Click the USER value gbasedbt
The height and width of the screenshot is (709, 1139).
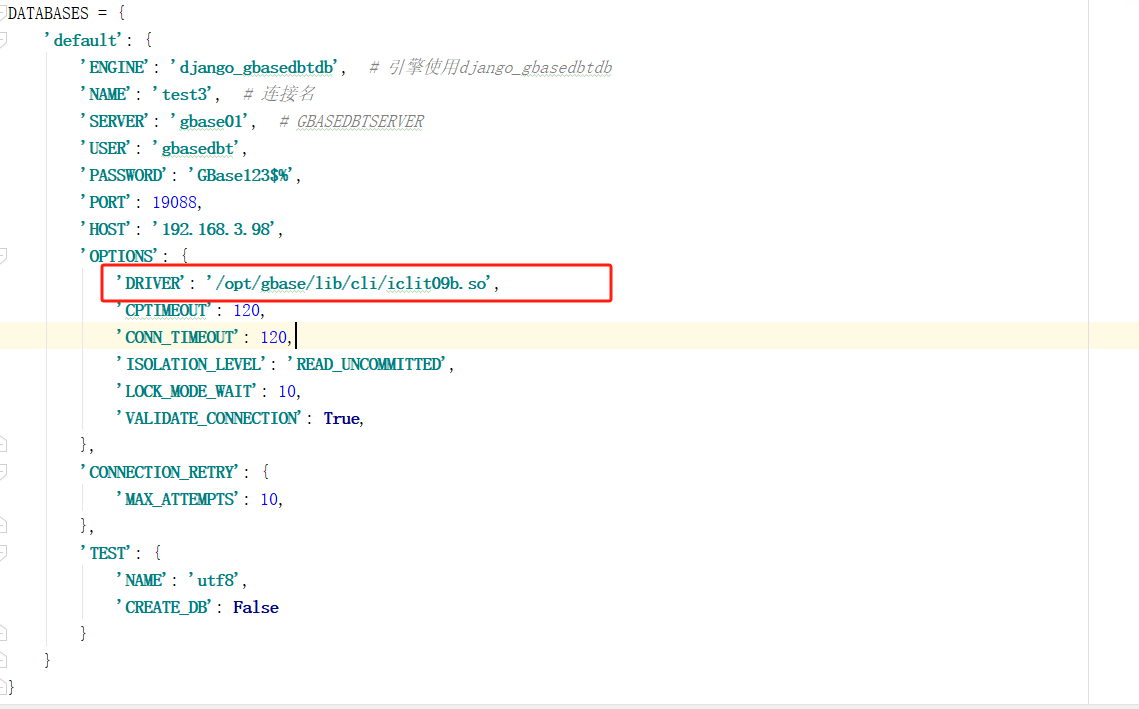coord(197,147)
